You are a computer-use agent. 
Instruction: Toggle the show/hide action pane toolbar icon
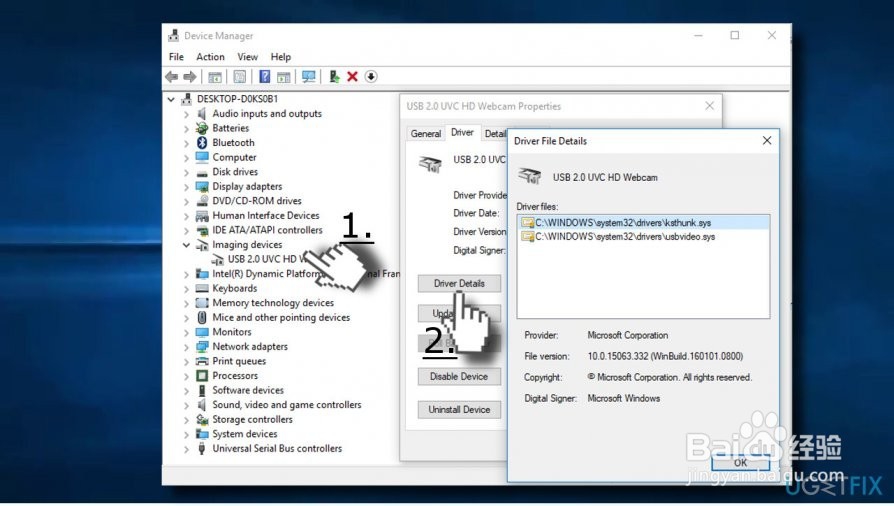pos(283,76)
